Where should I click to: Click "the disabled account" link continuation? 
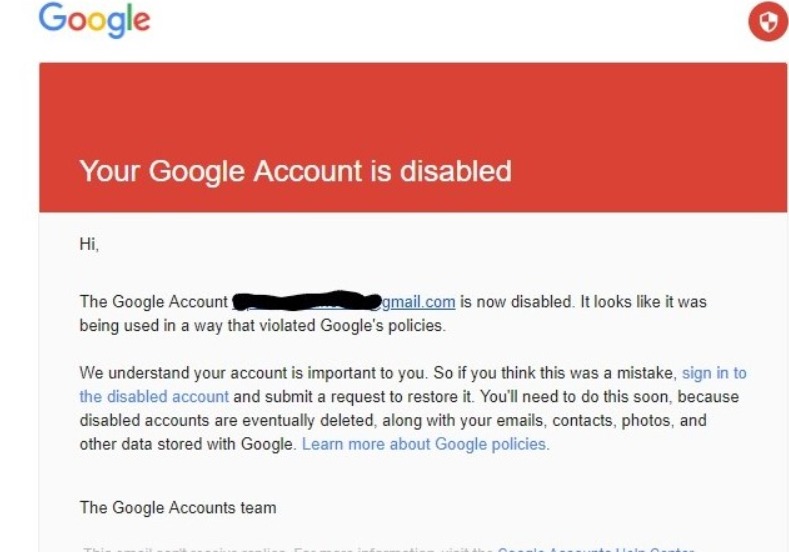(154, 397)
